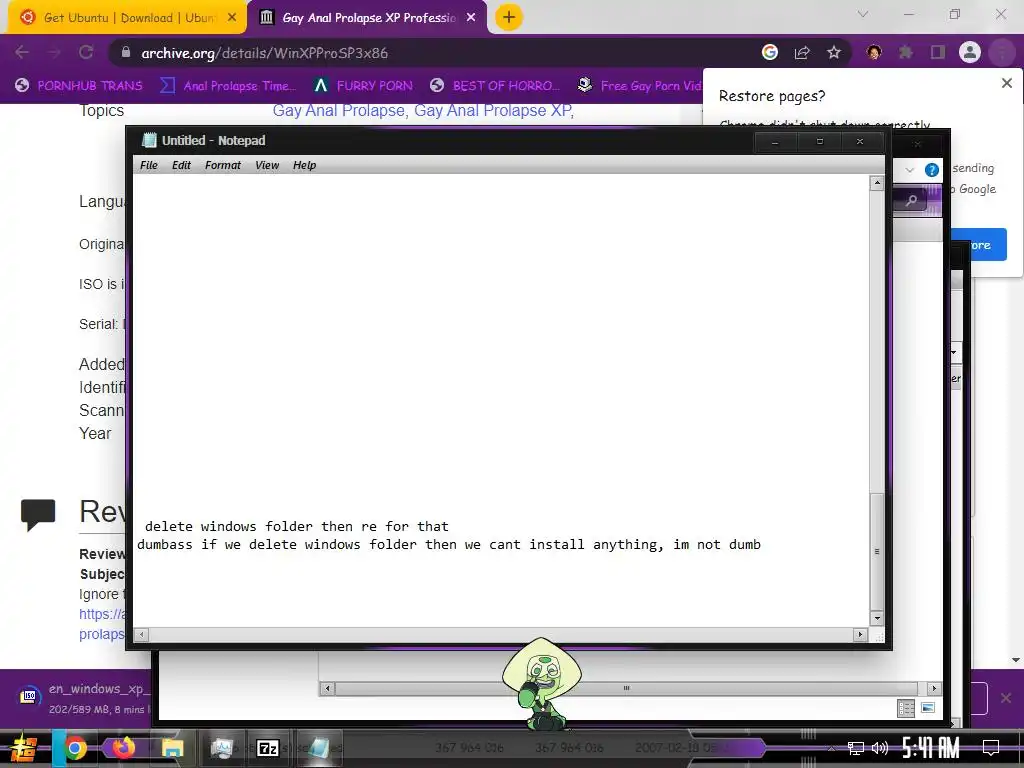Image resolution: width=1024 pixels, height=768 pixels.
Task: Close the XP Professional archive.org tab
Action: (x=471, y=18)
